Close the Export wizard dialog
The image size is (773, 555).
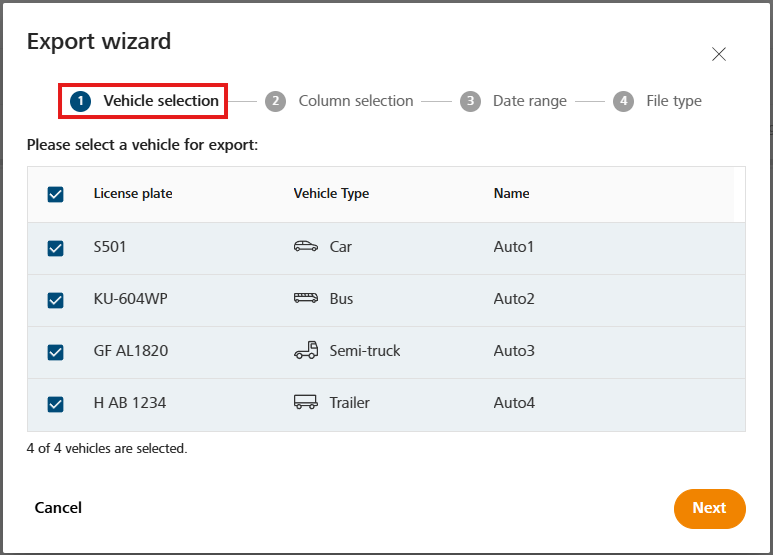click(719, 54)
